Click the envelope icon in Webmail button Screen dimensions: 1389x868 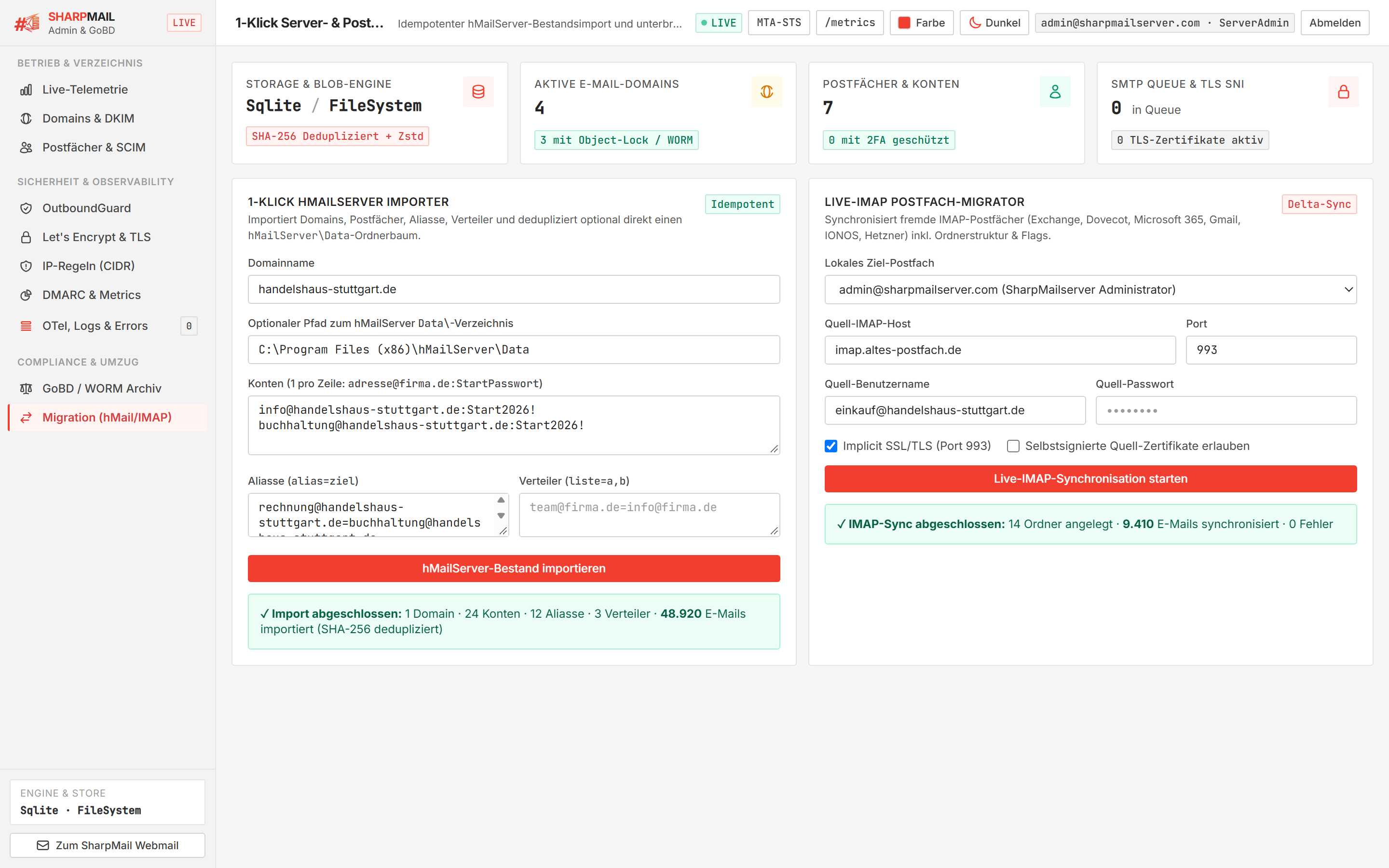pos(43,846)
